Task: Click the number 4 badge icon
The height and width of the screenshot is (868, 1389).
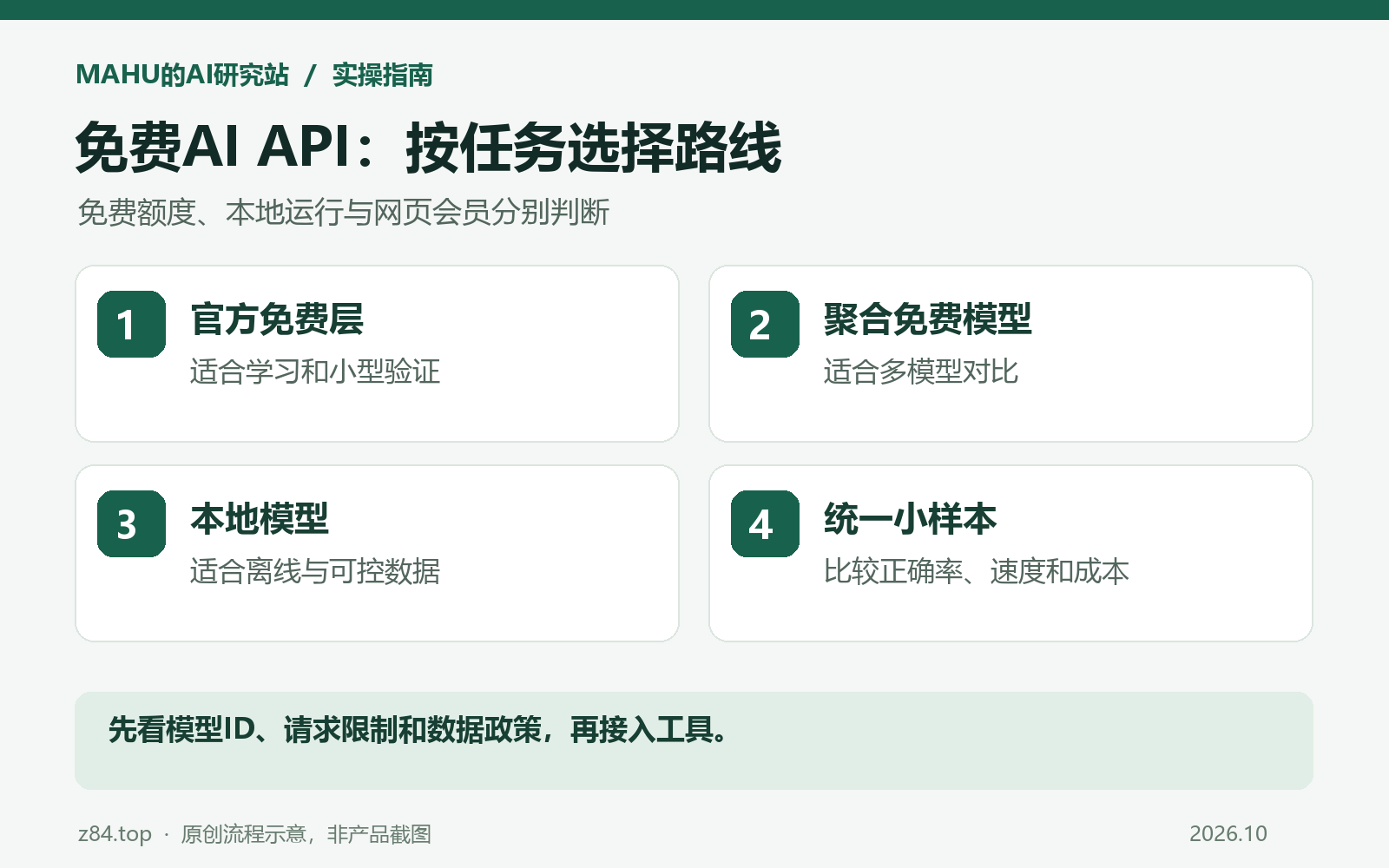Action: coord(765,523)
